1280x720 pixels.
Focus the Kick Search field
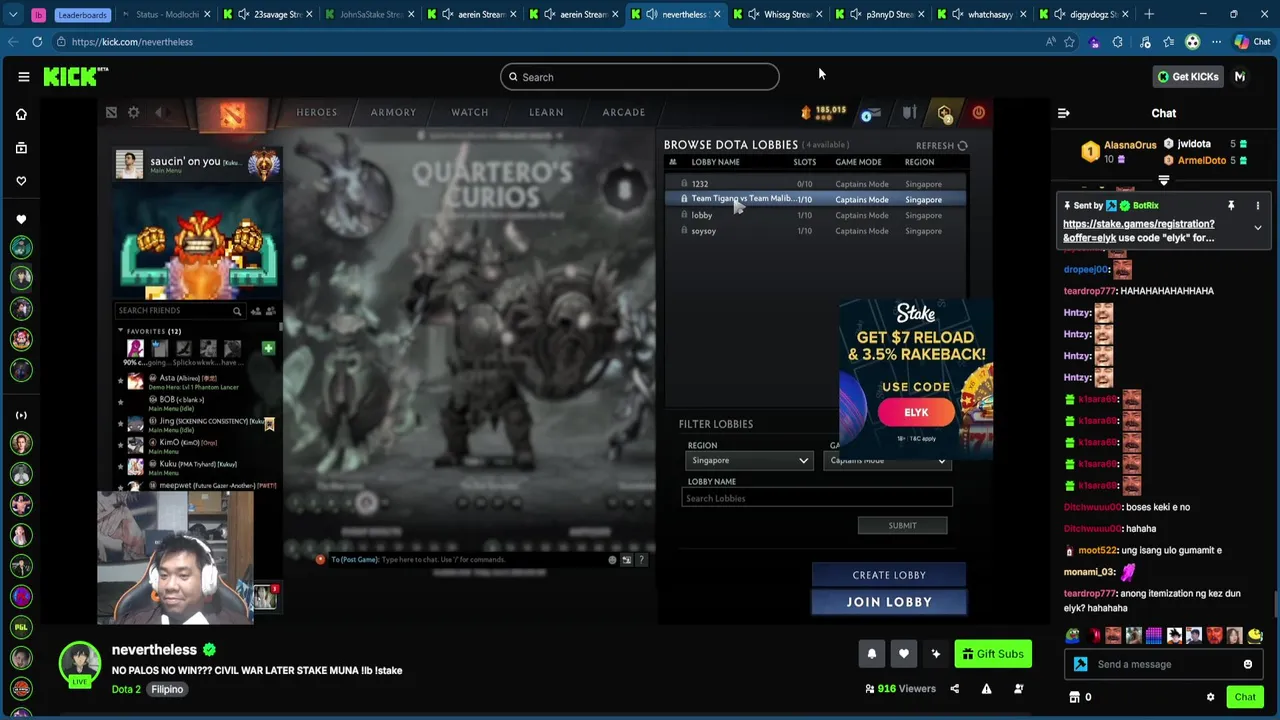click(x=640, y=77)
